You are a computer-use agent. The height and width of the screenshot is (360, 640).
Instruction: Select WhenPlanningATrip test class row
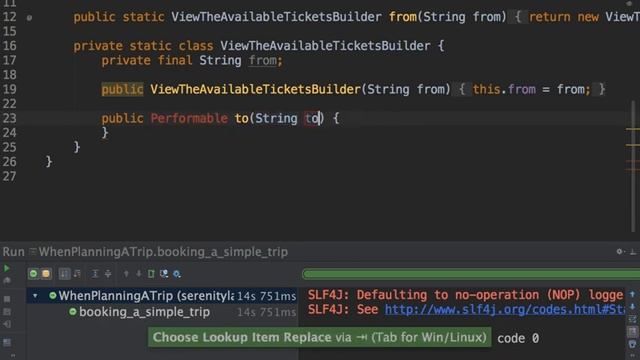[162, 296]
